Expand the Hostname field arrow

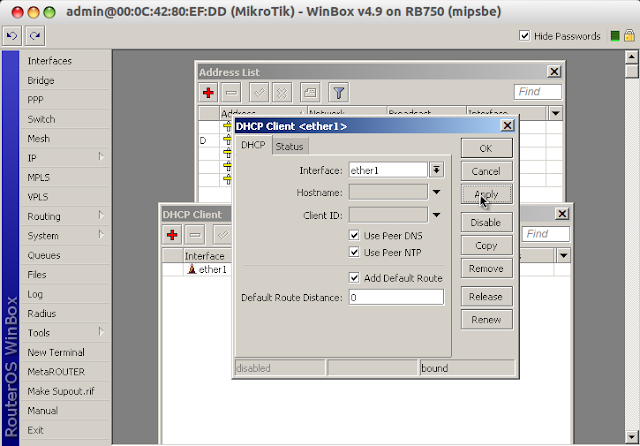[436, 192]
